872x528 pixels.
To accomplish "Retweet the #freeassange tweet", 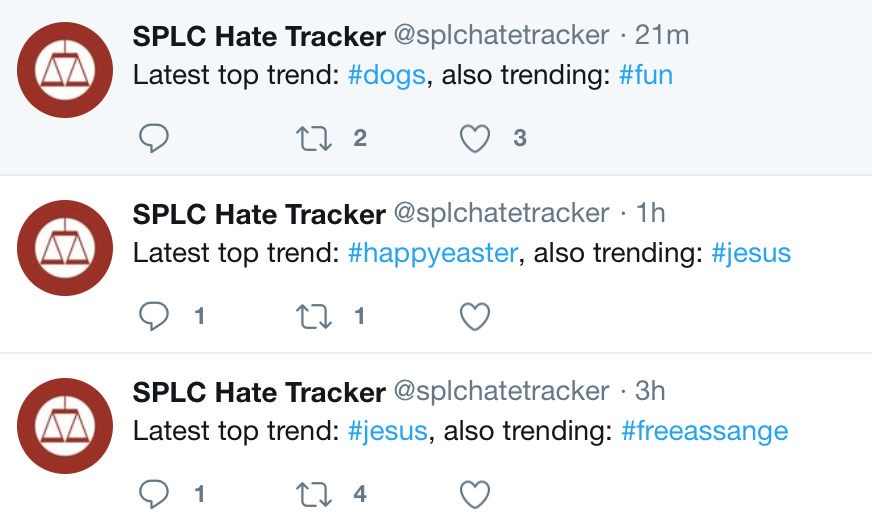I will (x=315, y=494).
